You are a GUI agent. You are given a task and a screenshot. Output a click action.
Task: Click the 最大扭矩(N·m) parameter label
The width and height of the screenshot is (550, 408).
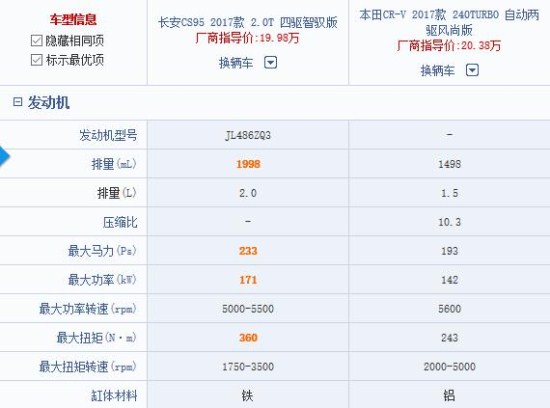96,337
